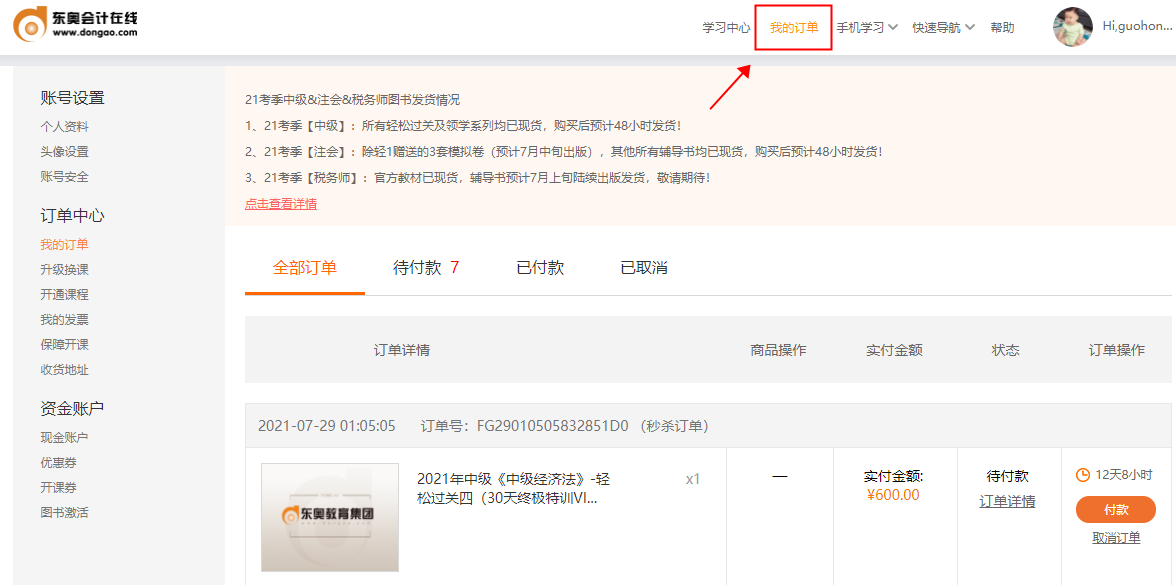Expand the 手机学习 dropdown menu
1176x585 pixels.
pos(866,28)
